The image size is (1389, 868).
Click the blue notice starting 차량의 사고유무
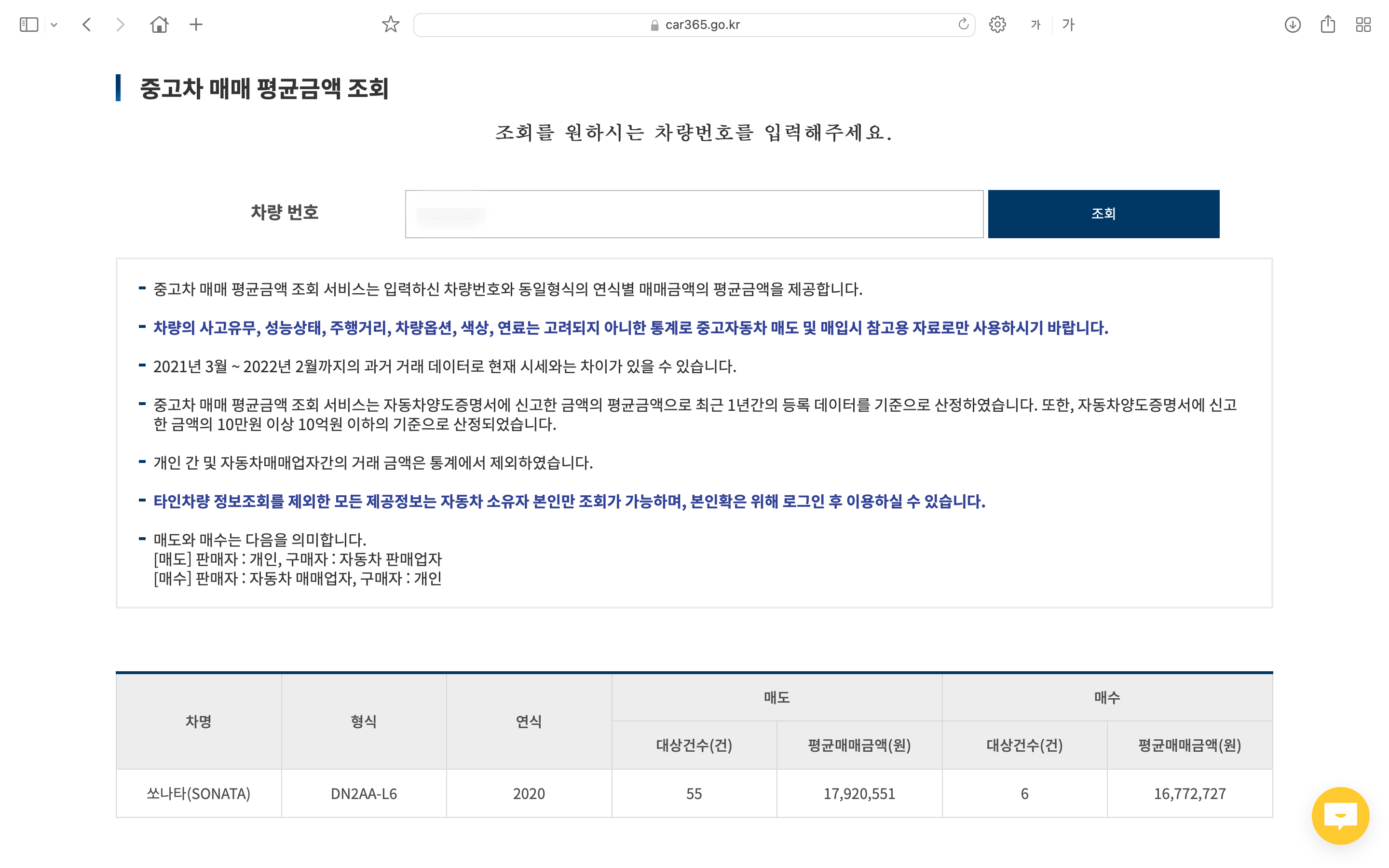(630, 328)
